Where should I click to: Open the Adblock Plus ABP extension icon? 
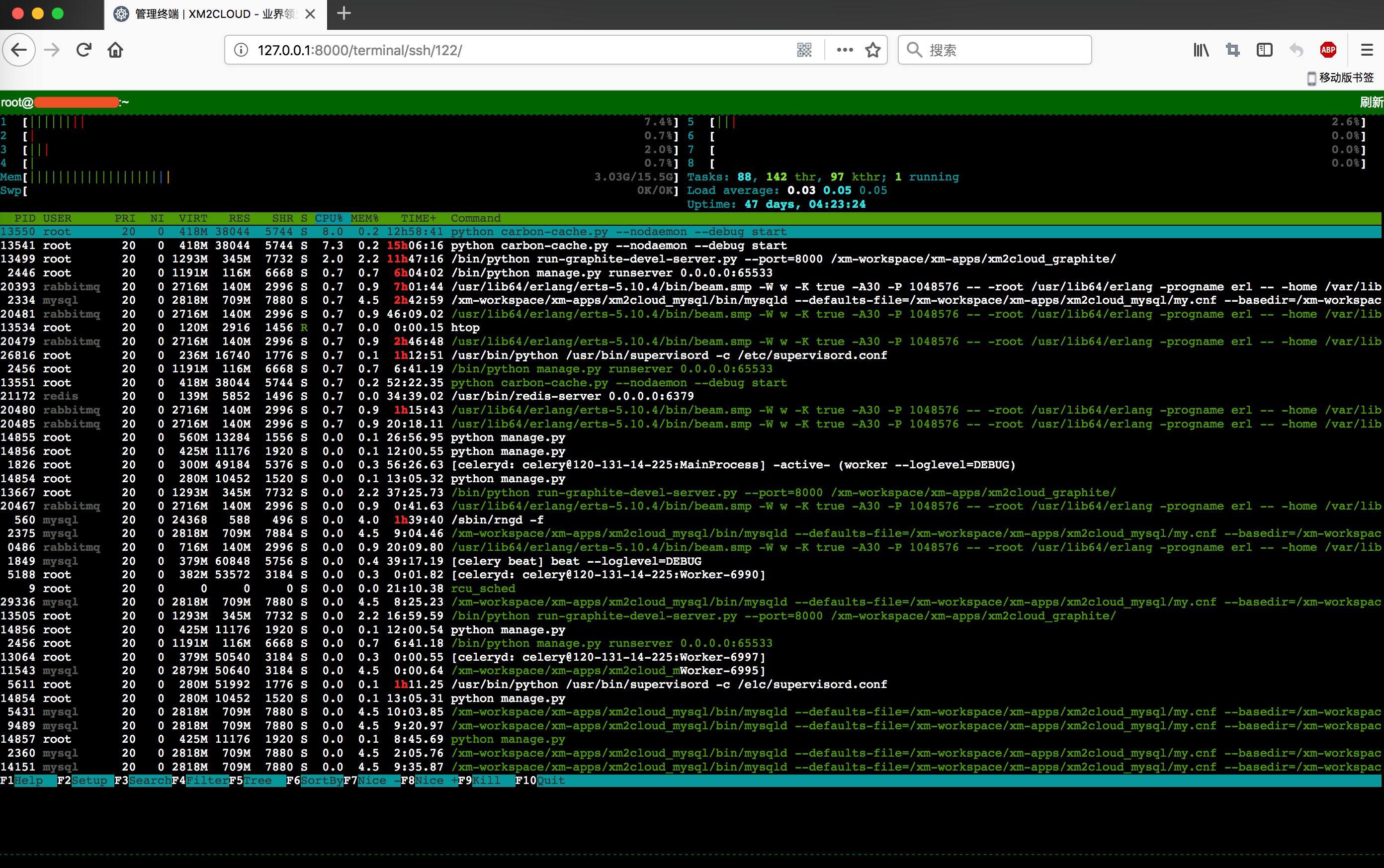[x=1328, y=50]
